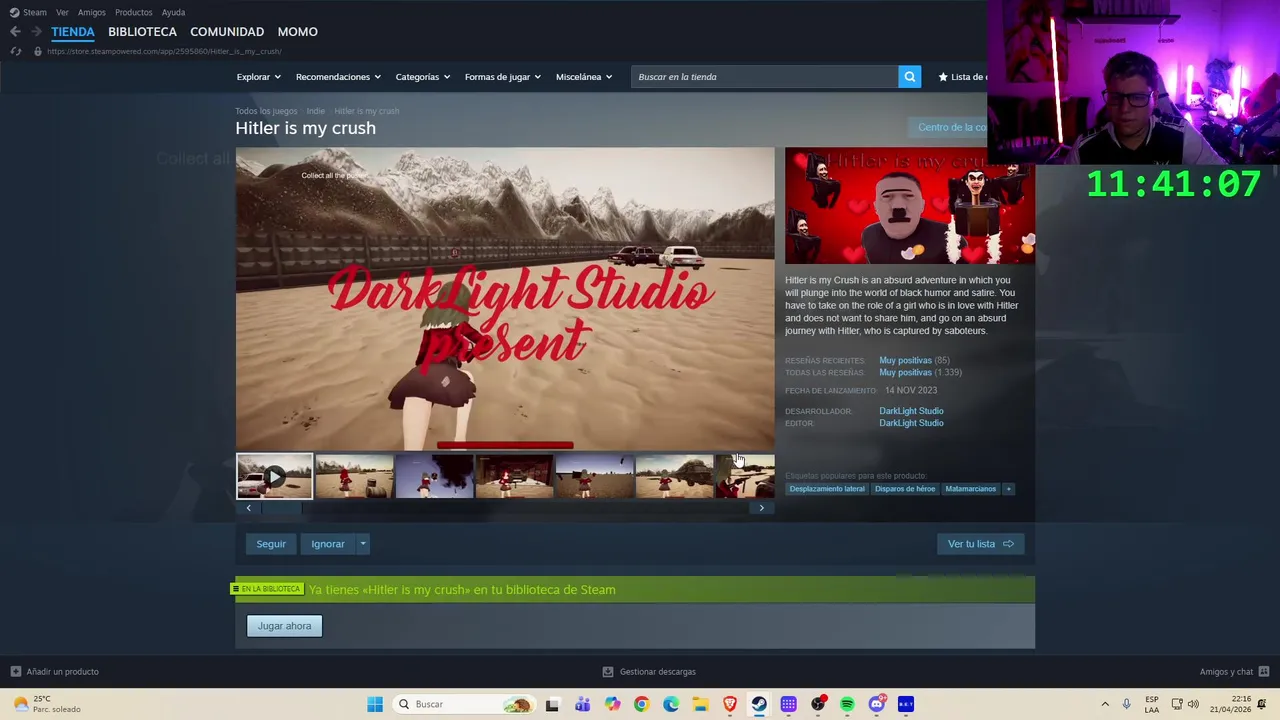Click the Todos los juegos breadcrumb
Image resolution: width=1280 pixels, height=720 pixels.
tap(266, 111)
